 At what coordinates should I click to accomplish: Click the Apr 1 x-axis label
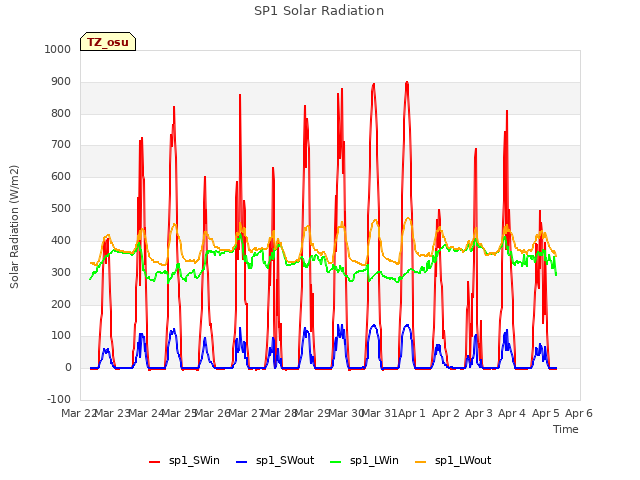pyautogui.click(x=412, y=413)
